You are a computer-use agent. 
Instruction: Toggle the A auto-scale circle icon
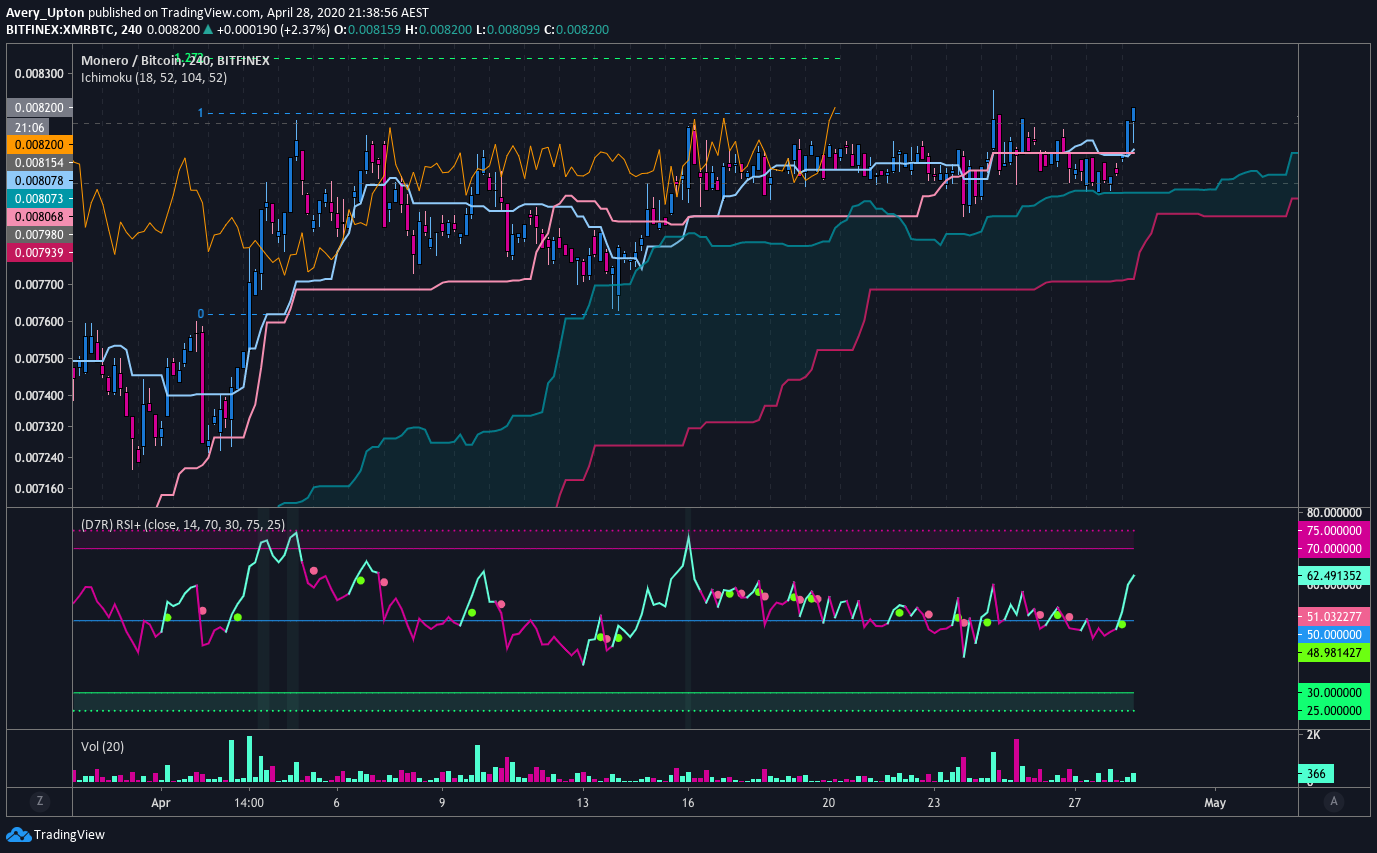[x=1333, y=801]
